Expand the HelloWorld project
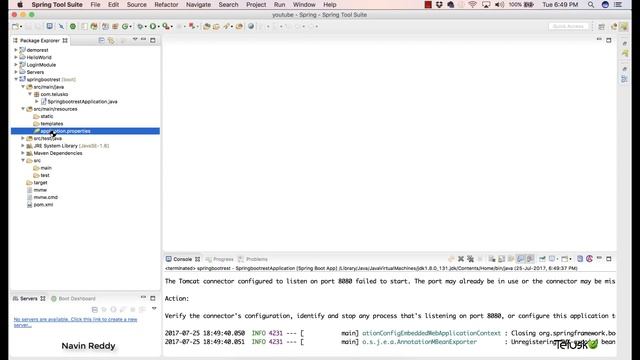 (16, 57)
